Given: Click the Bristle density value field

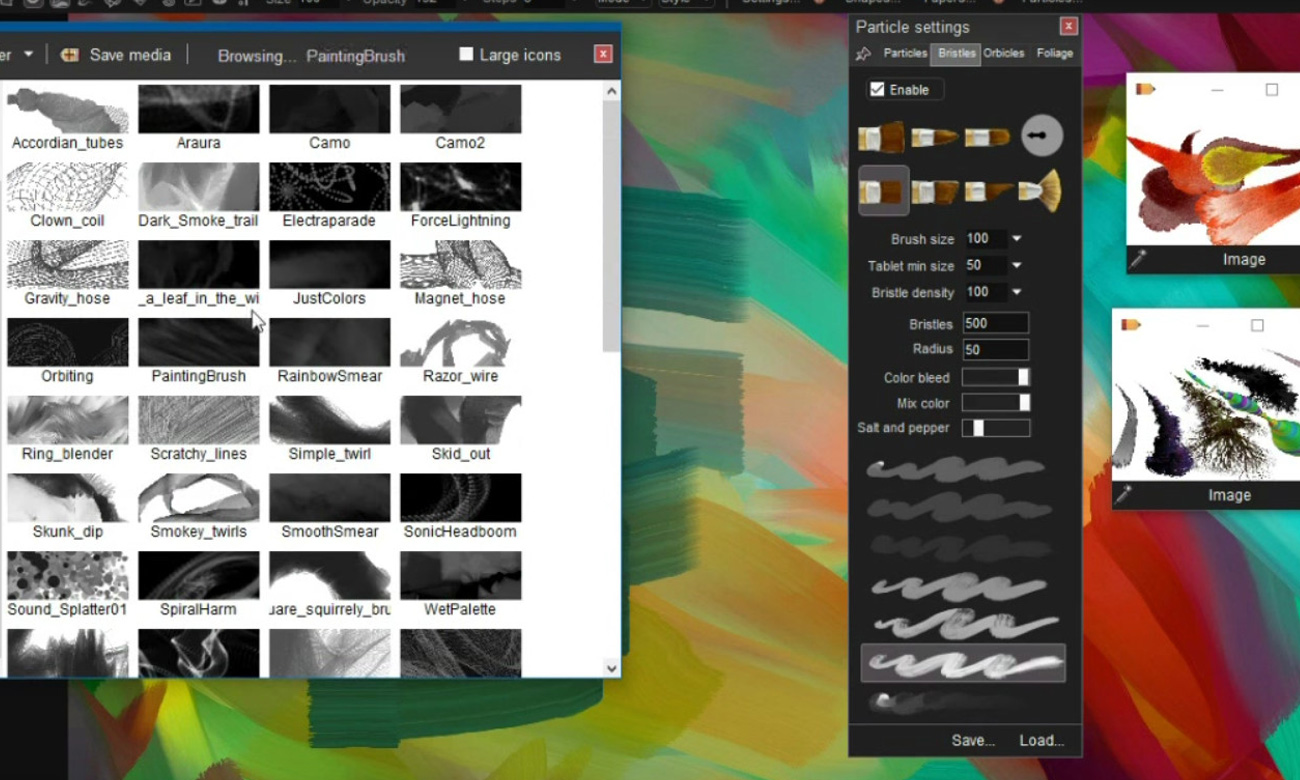Looking at the screenshot, I should point(985,292).
